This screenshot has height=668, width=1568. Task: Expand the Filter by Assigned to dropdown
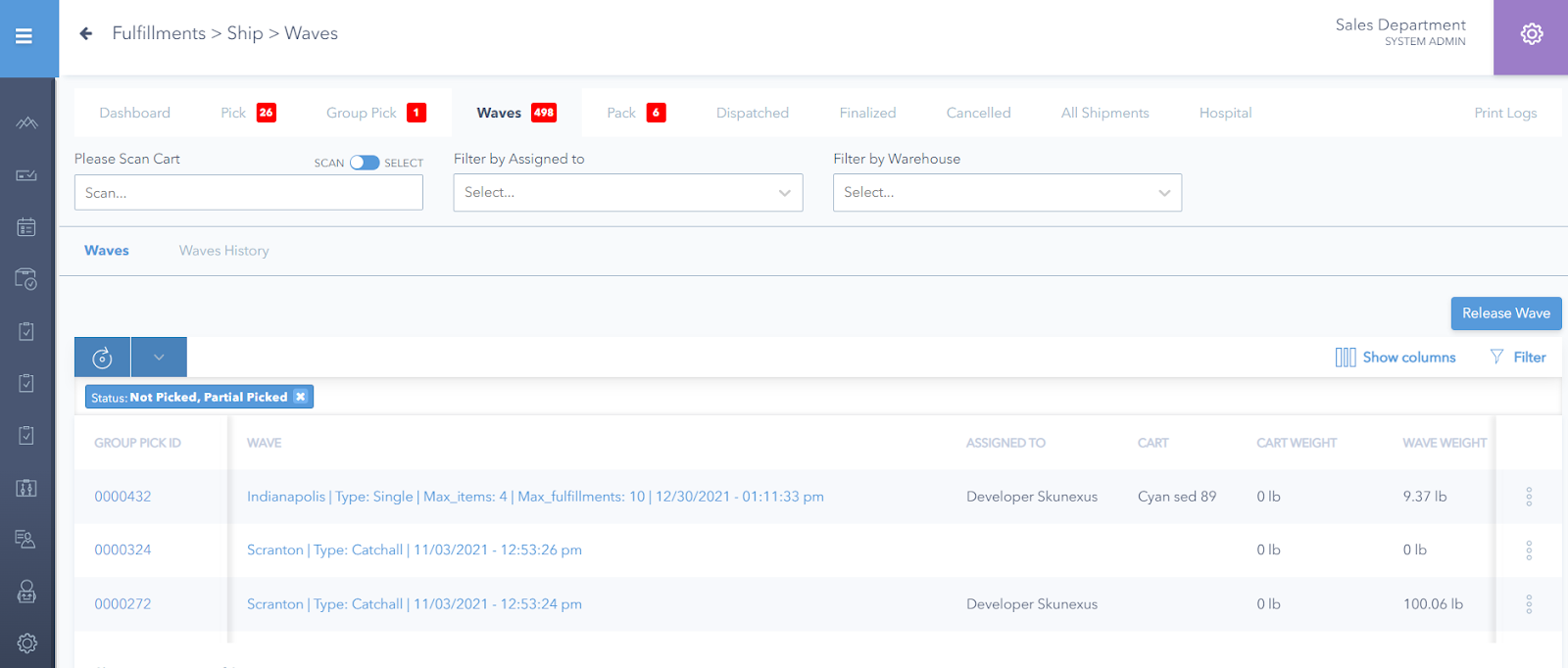tap(628, 193)
